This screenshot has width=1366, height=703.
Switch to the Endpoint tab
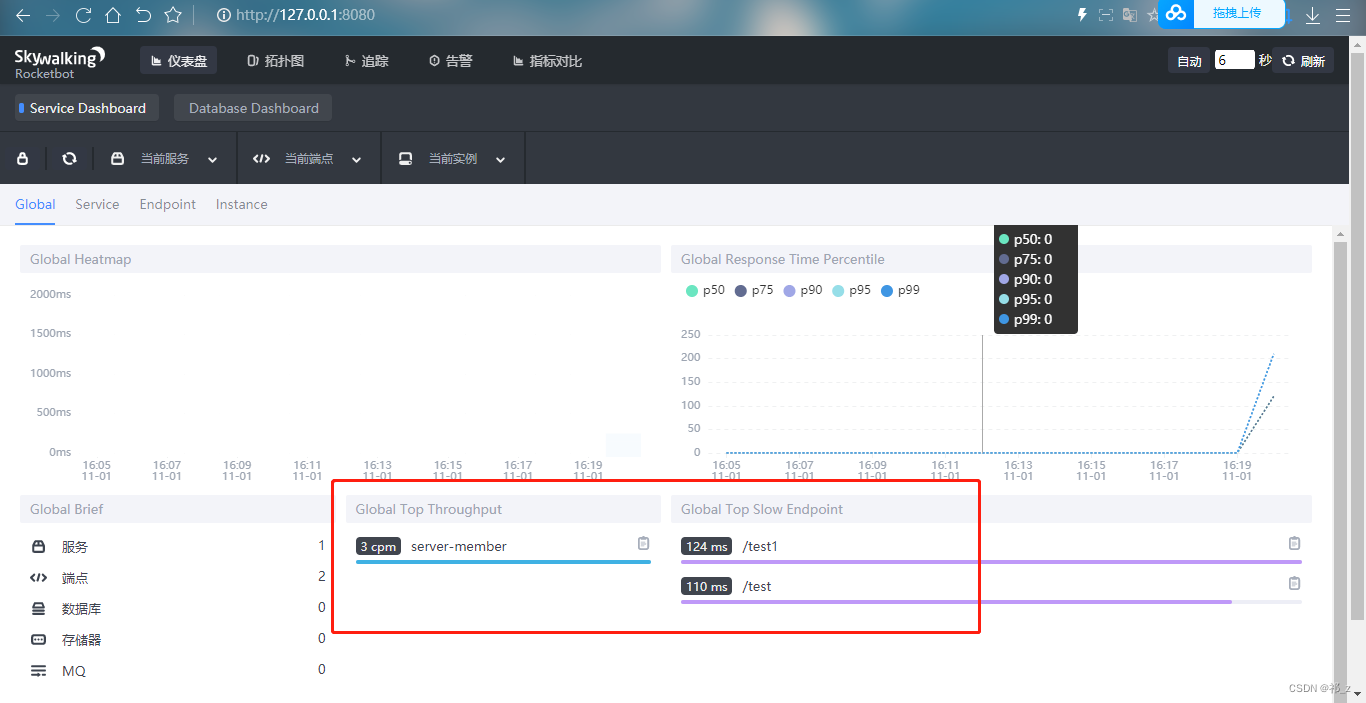click(x=168, y=204)
